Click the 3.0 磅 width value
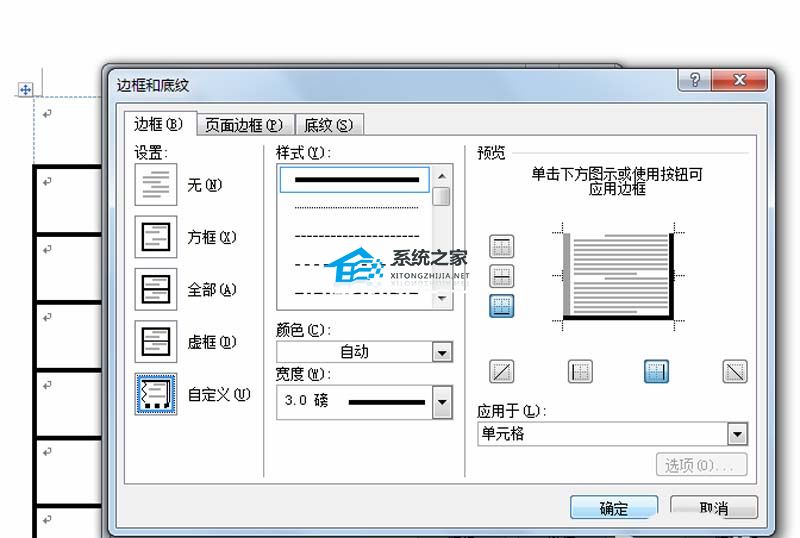The height and width of the screenshot is (538, 800). point(307,400)
